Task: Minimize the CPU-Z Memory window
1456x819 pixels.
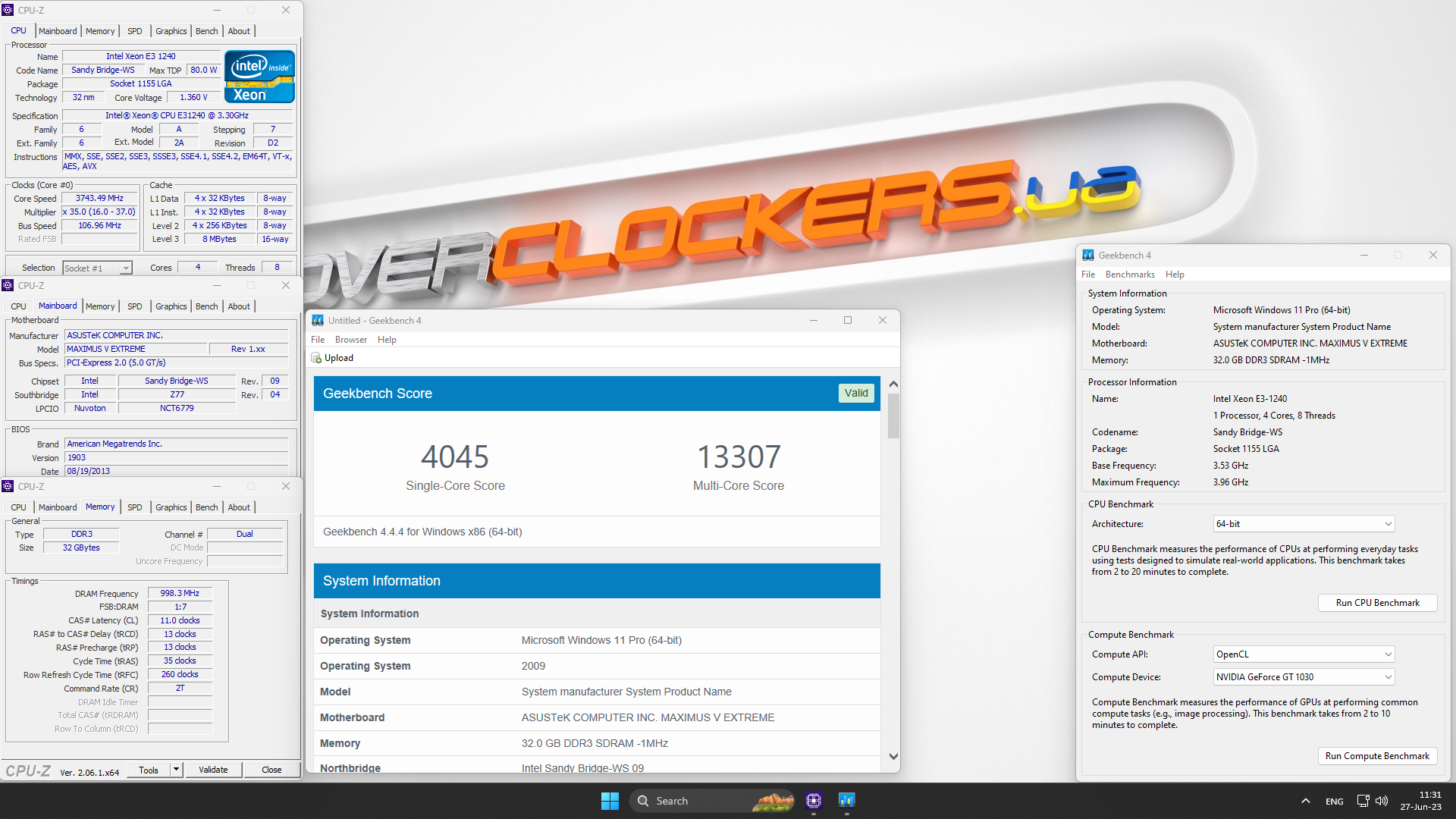Action: tap(217, 486)
